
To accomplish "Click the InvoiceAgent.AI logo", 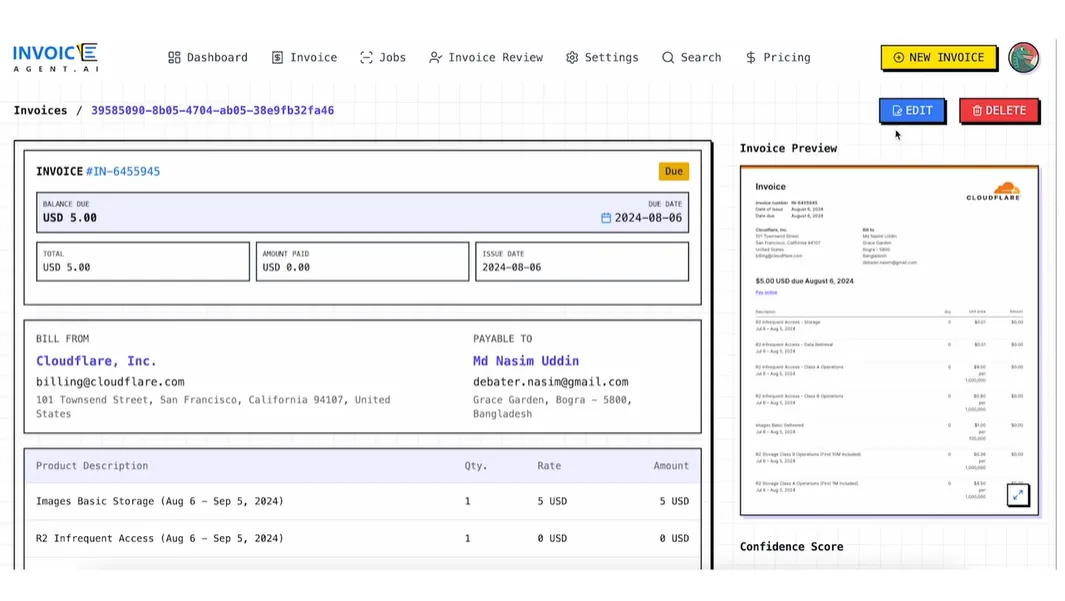I will coord(55,57).
